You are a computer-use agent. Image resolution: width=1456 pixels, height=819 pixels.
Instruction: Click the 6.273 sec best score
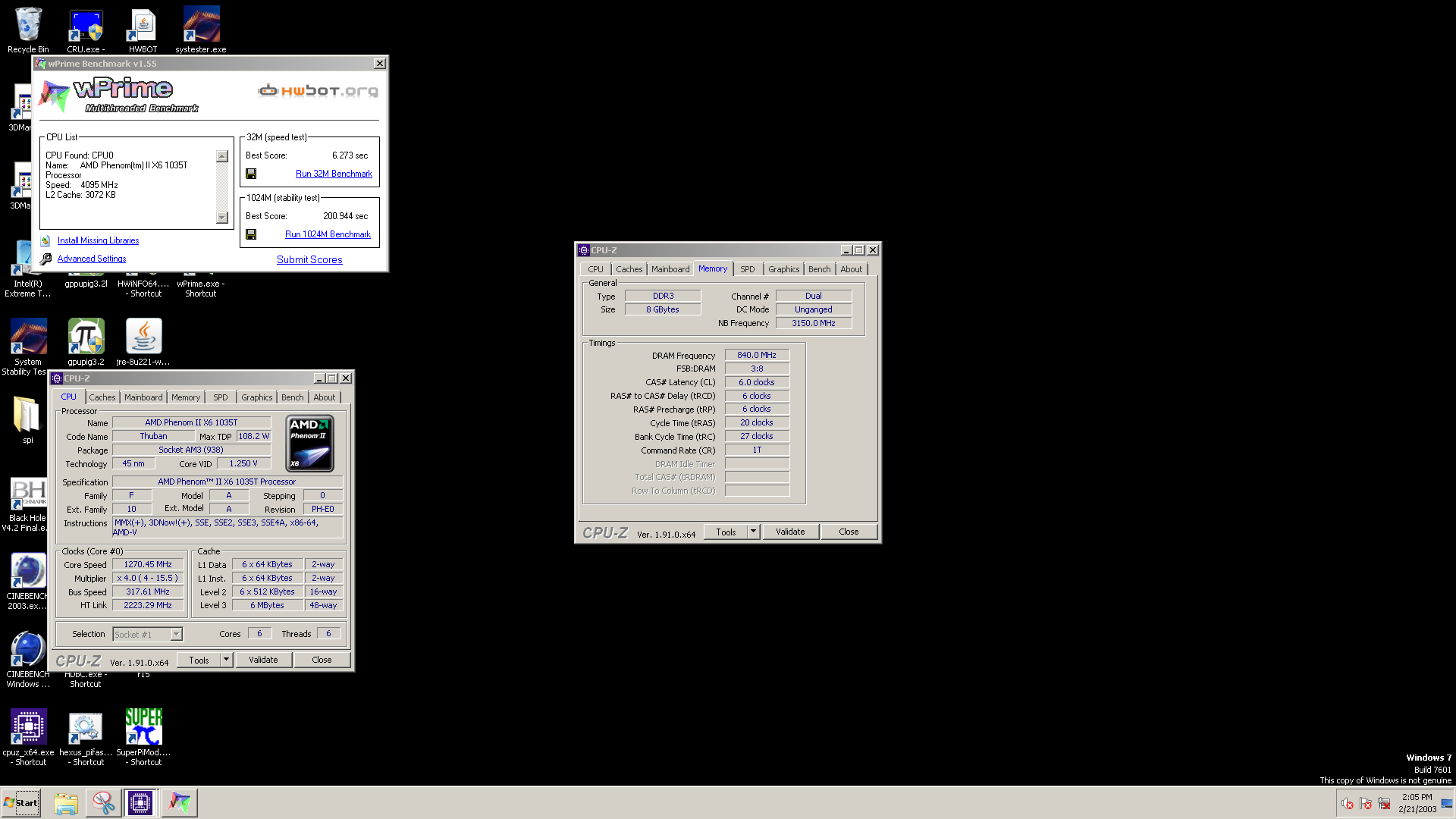(x=350, y=155)
